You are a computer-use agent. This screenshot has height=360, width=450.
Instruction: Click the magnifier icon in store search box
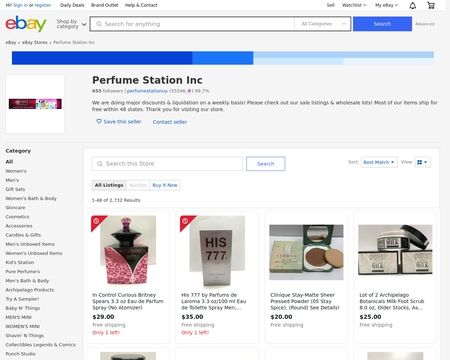[x=100, y=164]
